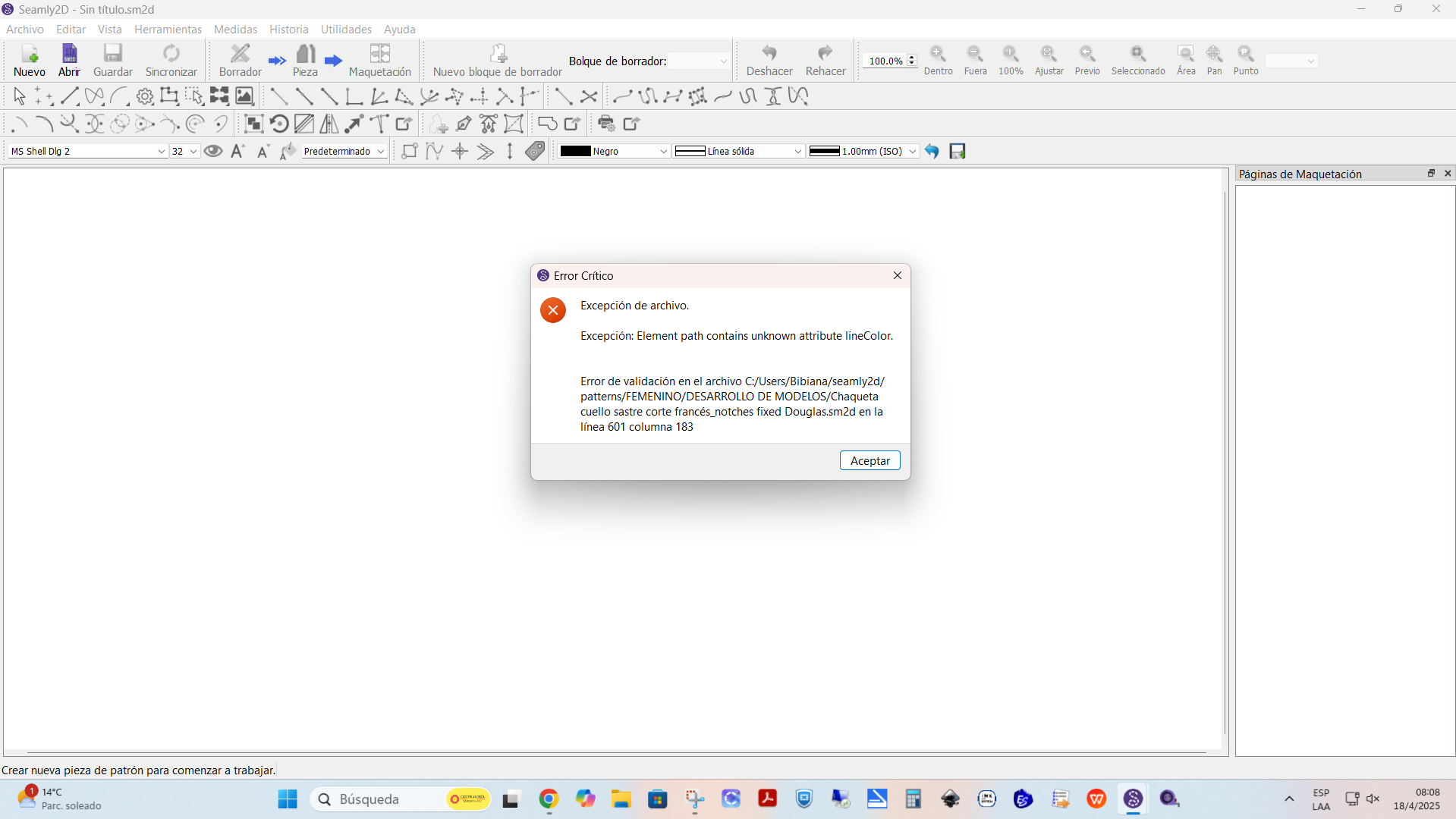Select the right-angle line tool

click(x=354, y=96)
